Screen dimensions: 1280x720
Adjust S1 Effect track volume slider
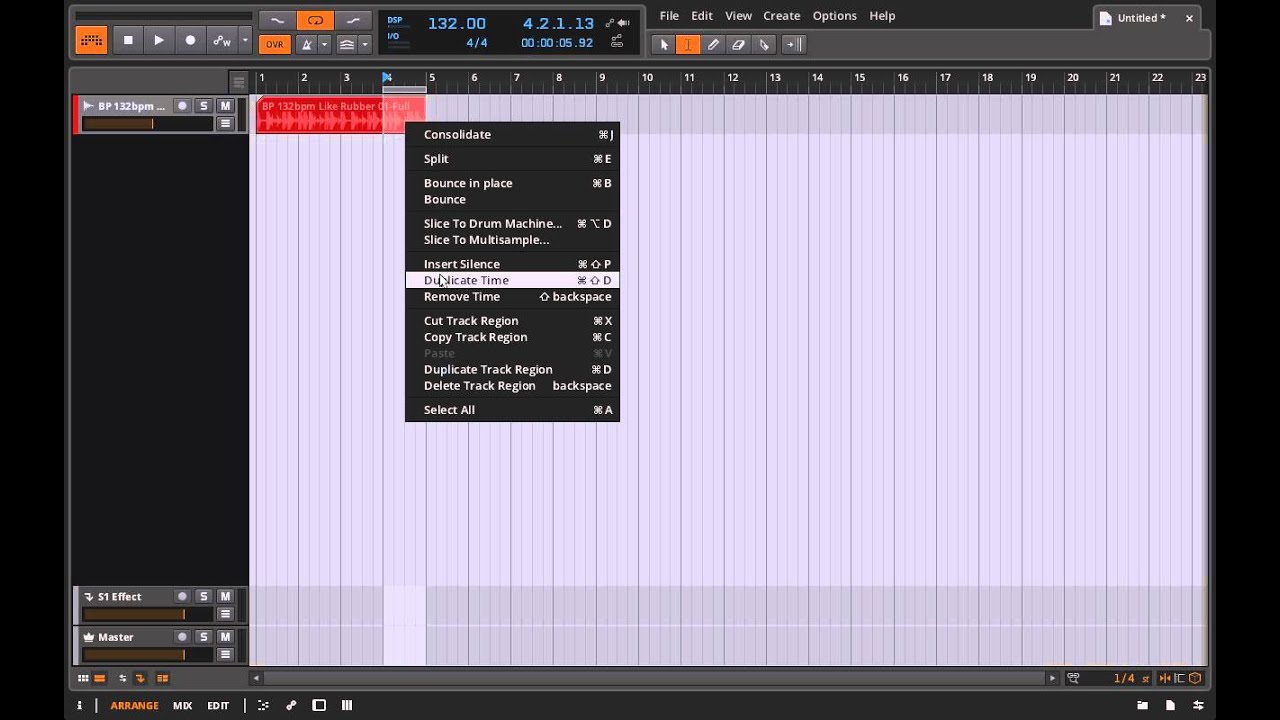(147, 614)
